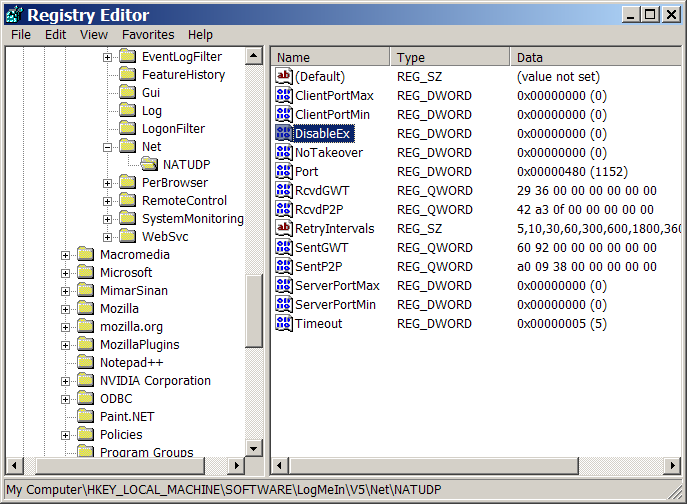
Task: Collapse the Net registry key
Action: (x=108, y=147)
